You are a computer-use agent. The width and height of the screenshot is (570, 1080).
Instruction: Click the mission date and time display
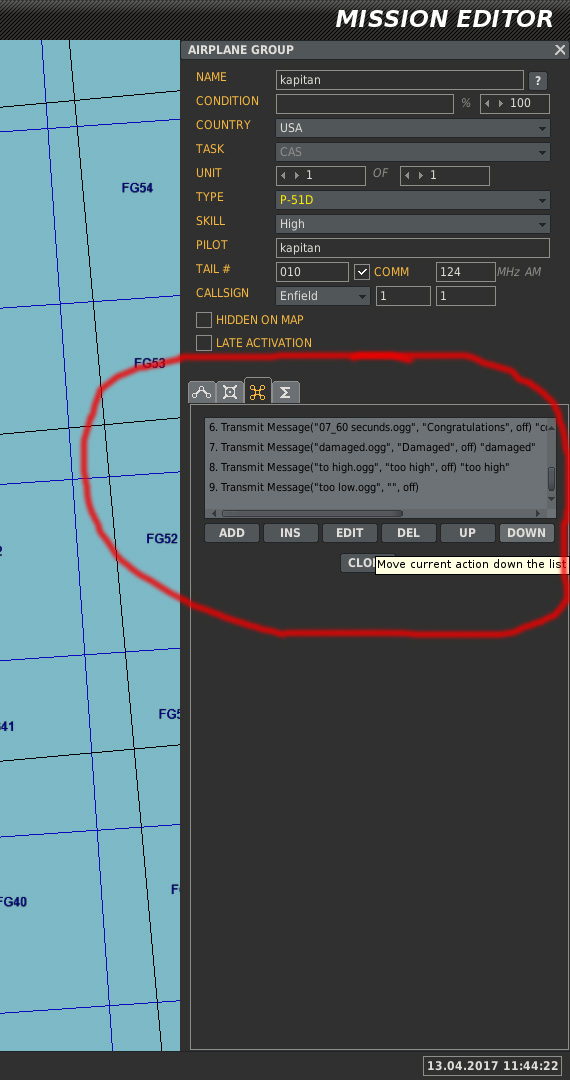493,1066
